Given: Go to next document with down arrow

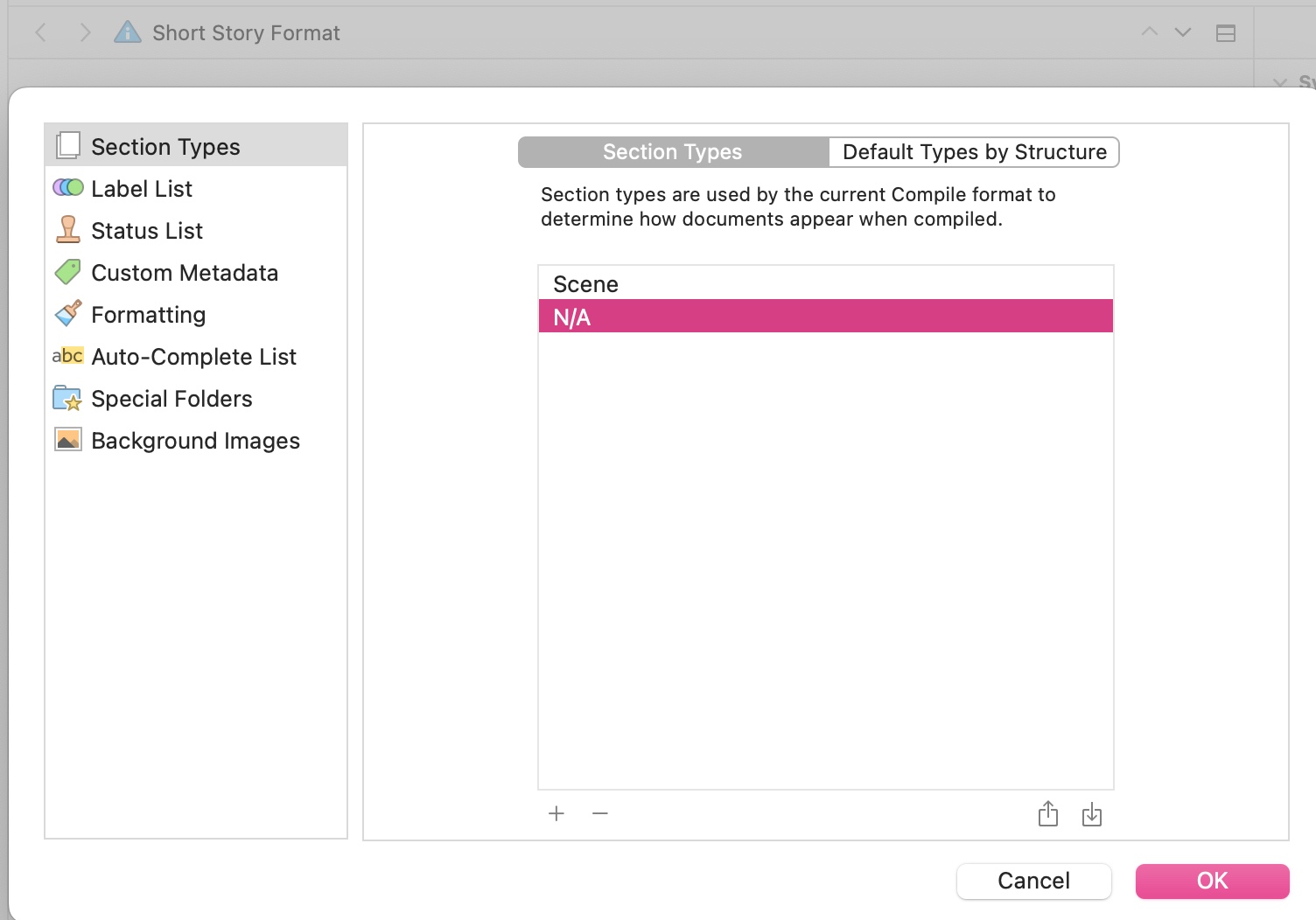Looking at the screenshot, I should point(1183,32).
